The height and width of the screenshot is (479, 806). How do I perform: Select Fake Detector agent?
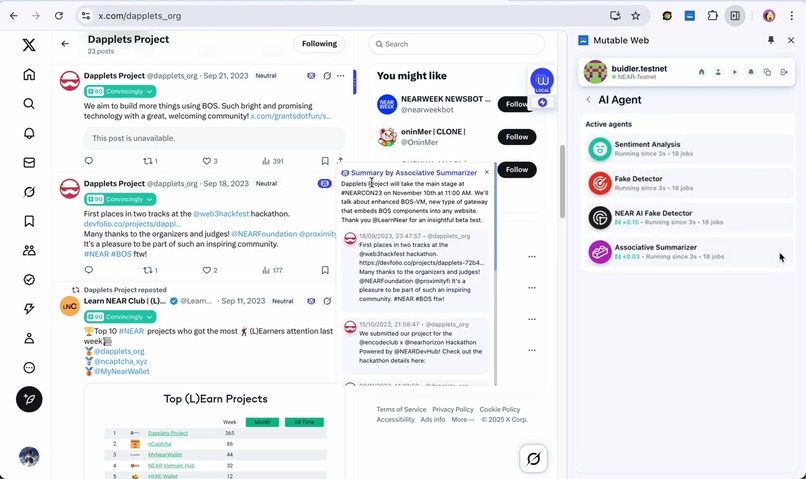point(688,183)
